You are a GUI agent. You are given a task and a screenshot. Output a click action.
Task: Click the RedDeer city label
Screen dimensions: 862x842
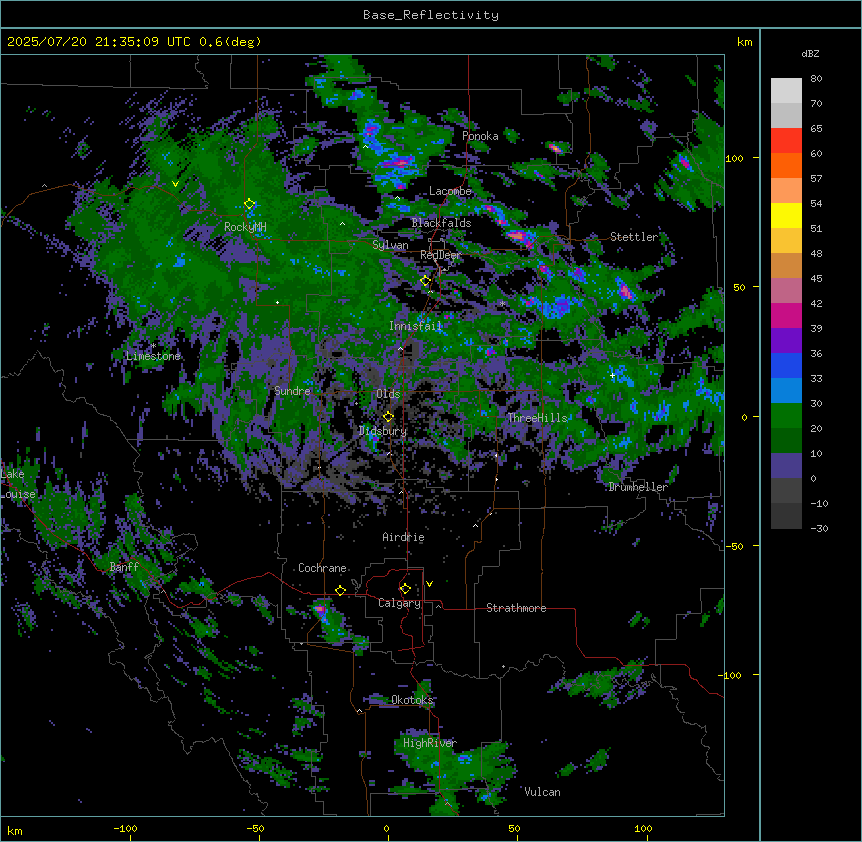pos(440,255)
